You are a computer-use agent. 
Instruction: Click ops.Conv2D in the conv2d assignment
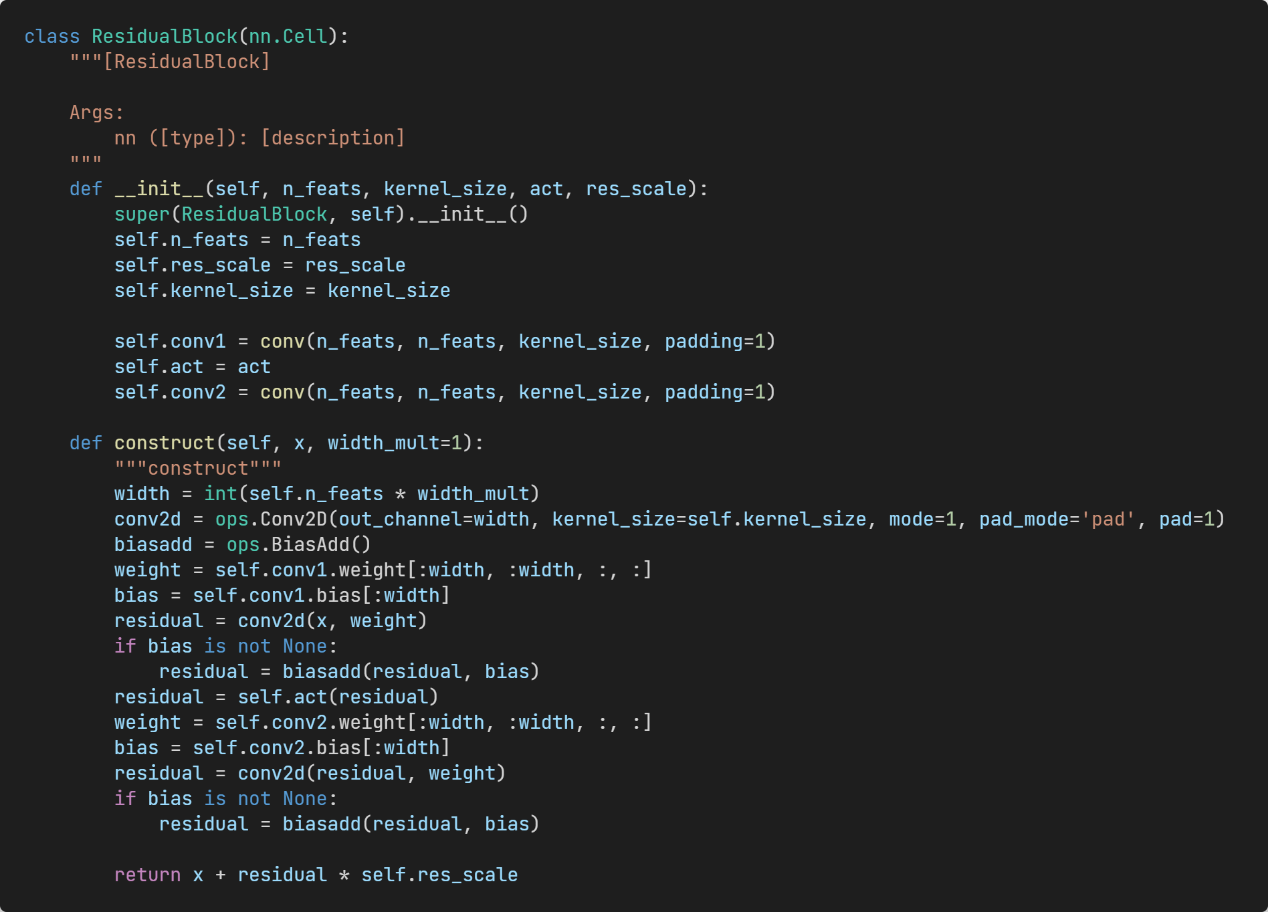271,519
